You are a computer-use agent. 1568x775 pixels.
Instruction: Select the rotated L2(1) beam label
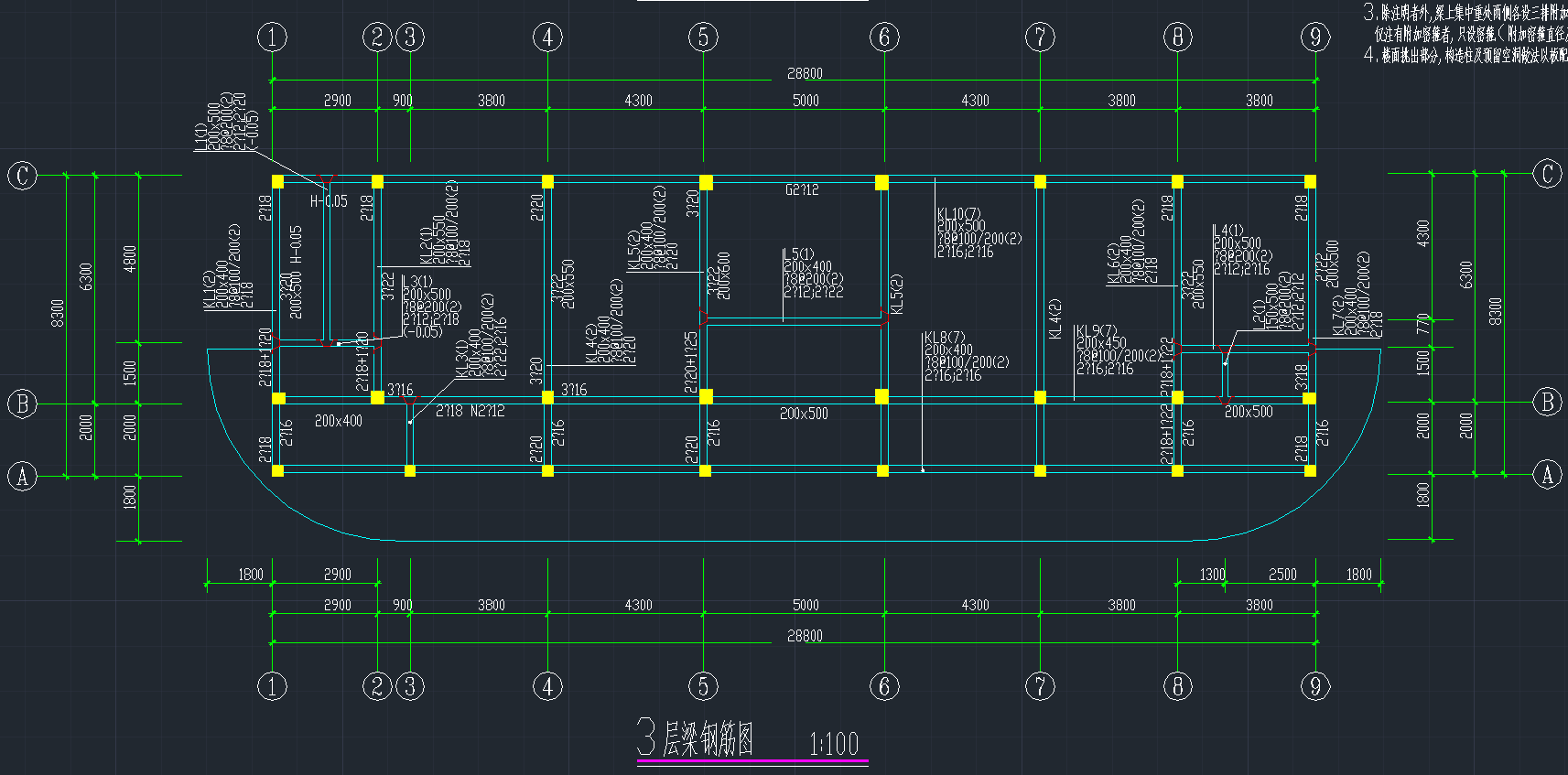1260,314
